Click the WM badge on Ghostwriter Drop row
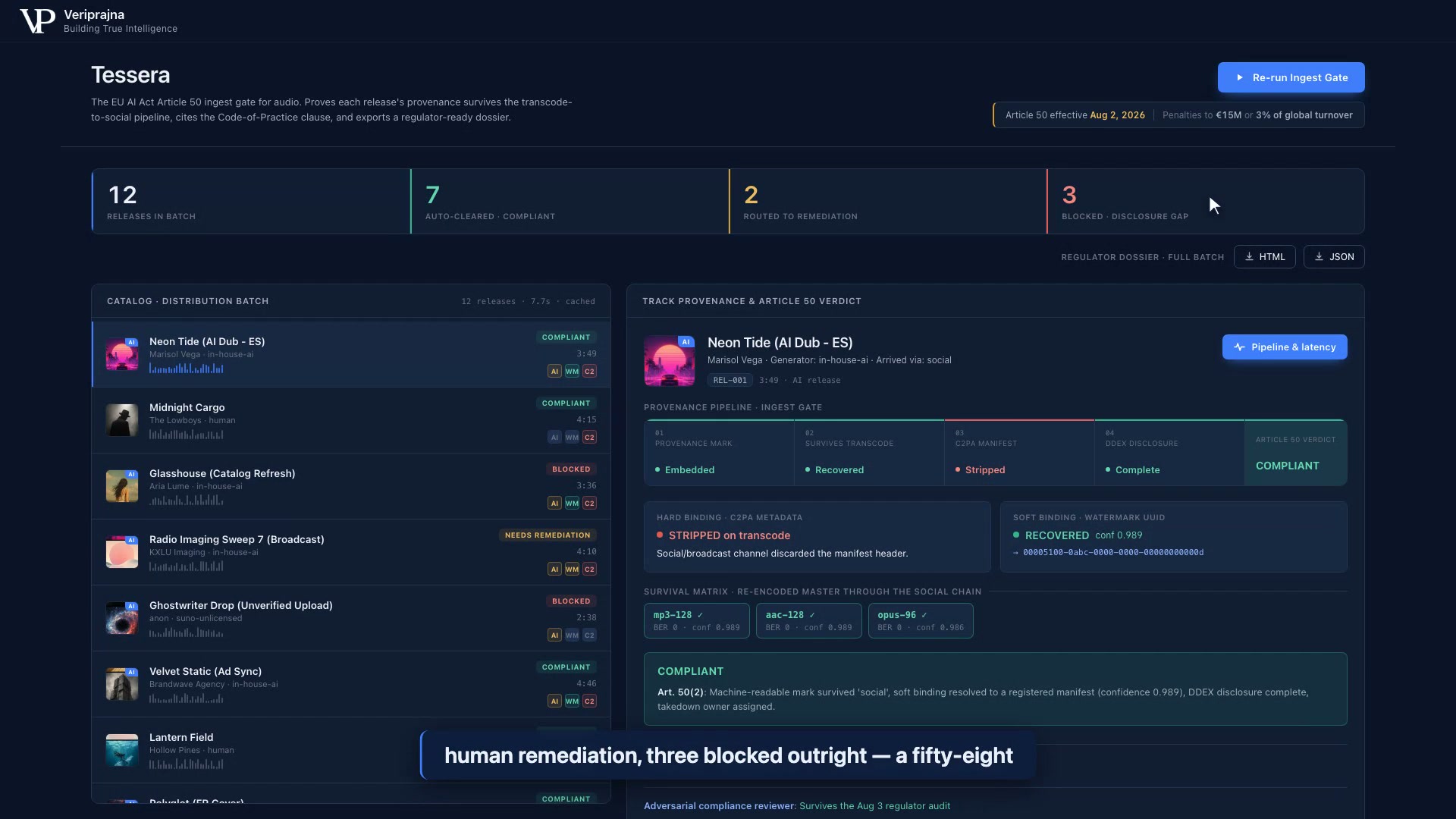Screen dimensions: 1456x819 572,635
